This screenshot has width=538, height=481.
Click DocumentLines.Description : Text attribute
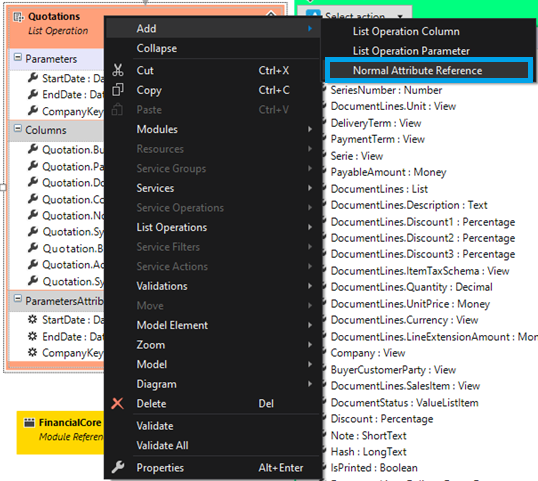click(x=409, y=205)
